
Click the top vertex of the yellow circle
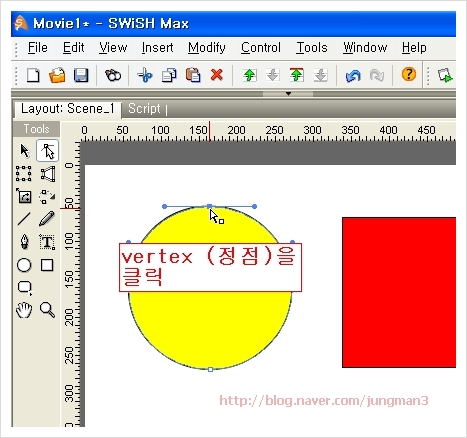(x=209, y=206)
